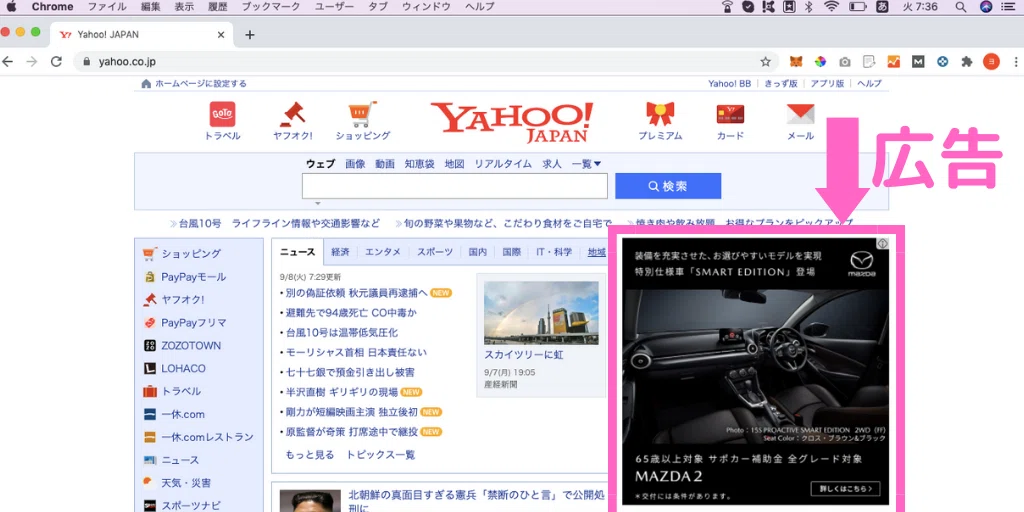Open the Premium ribbon icon
This screenshot has height=512, width=1024.
[x=660, y=114]
